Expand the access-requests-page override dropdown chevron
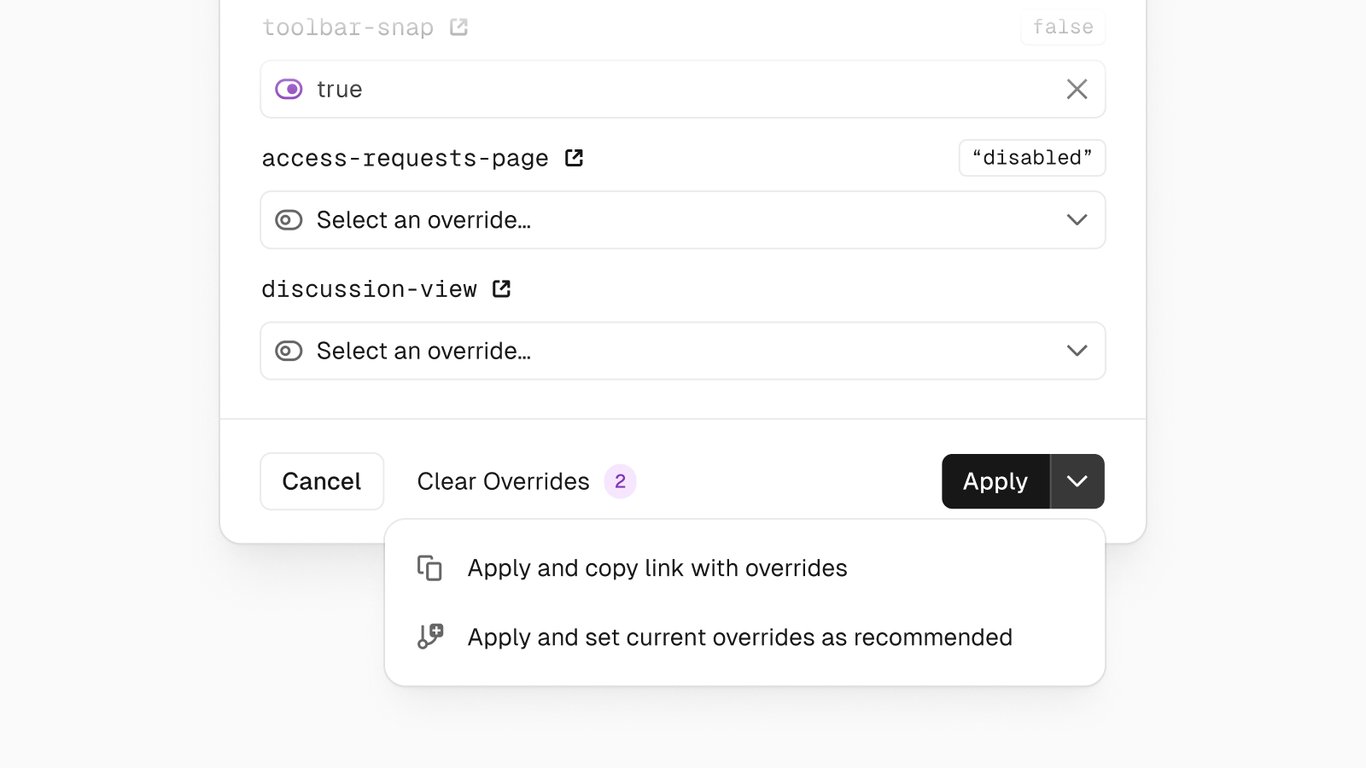The image size is (1366, 768). coord(1077,220)
